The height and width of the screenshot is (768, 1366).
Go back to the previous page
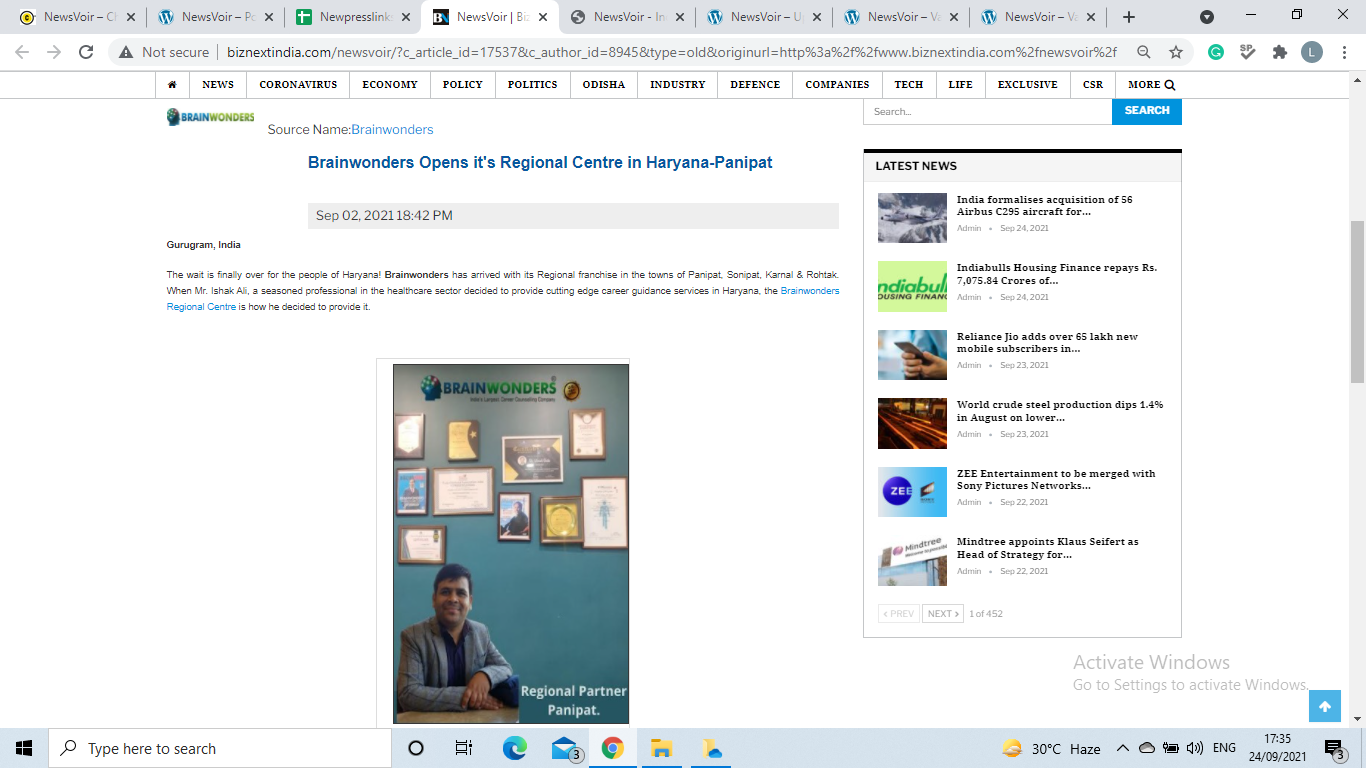(x=22, y=52)
